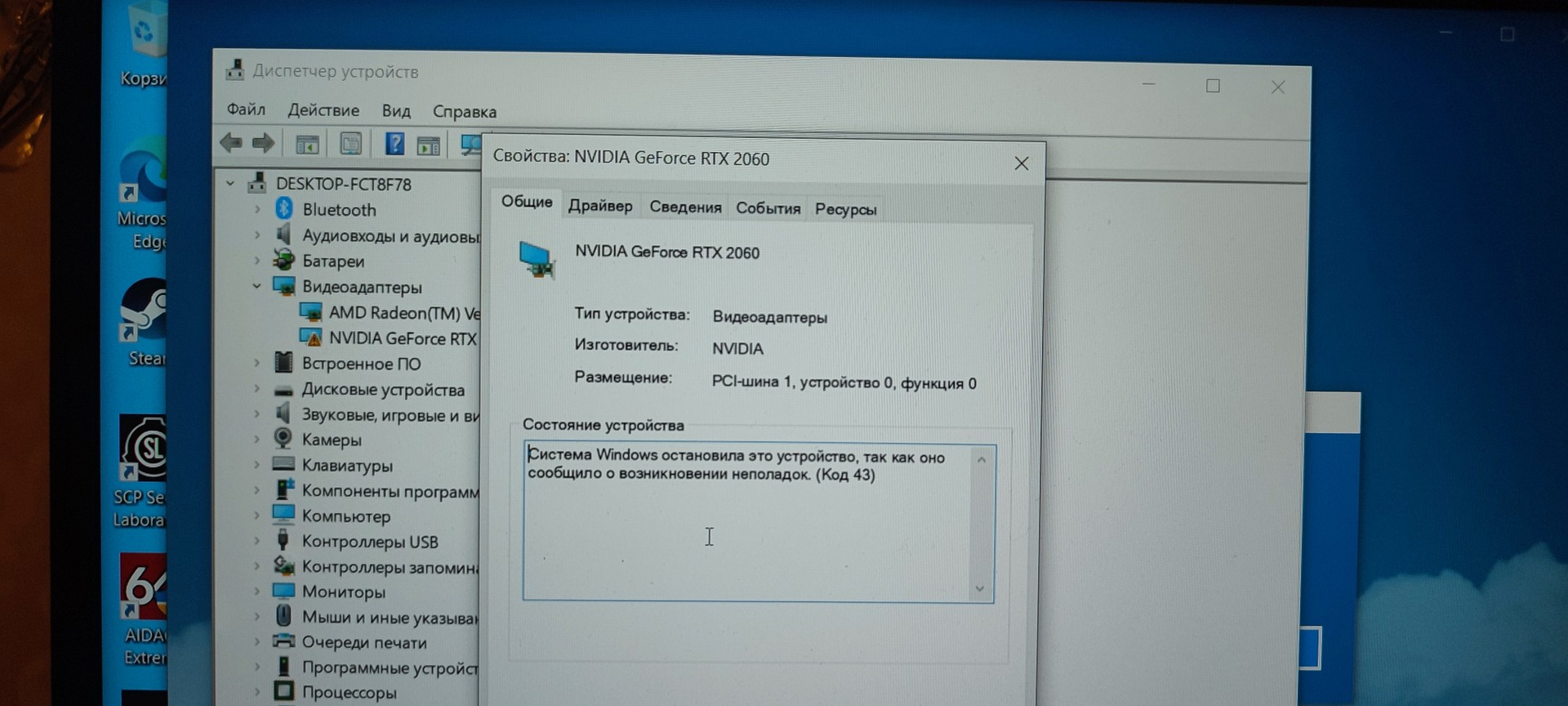This screenshot has height=706, width=1568.
Task: Open the Вид menu
Action: coord(396,110)
